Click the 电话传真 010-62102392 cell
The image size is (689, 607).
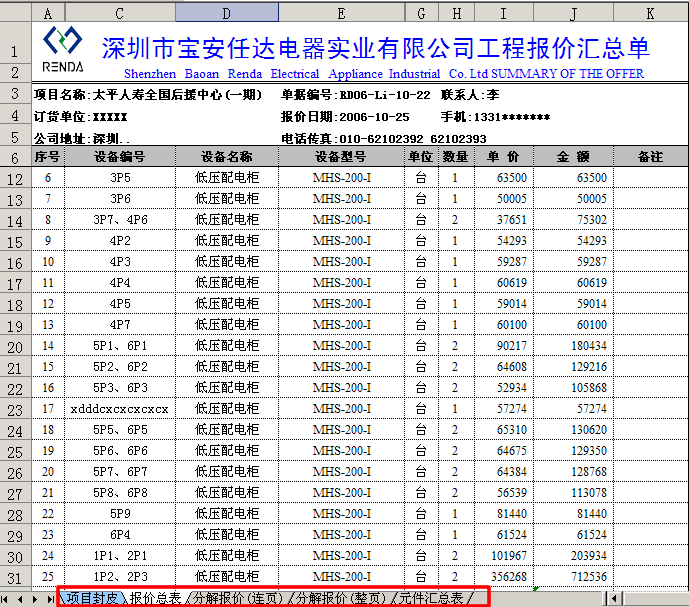(x=384, y=139)
